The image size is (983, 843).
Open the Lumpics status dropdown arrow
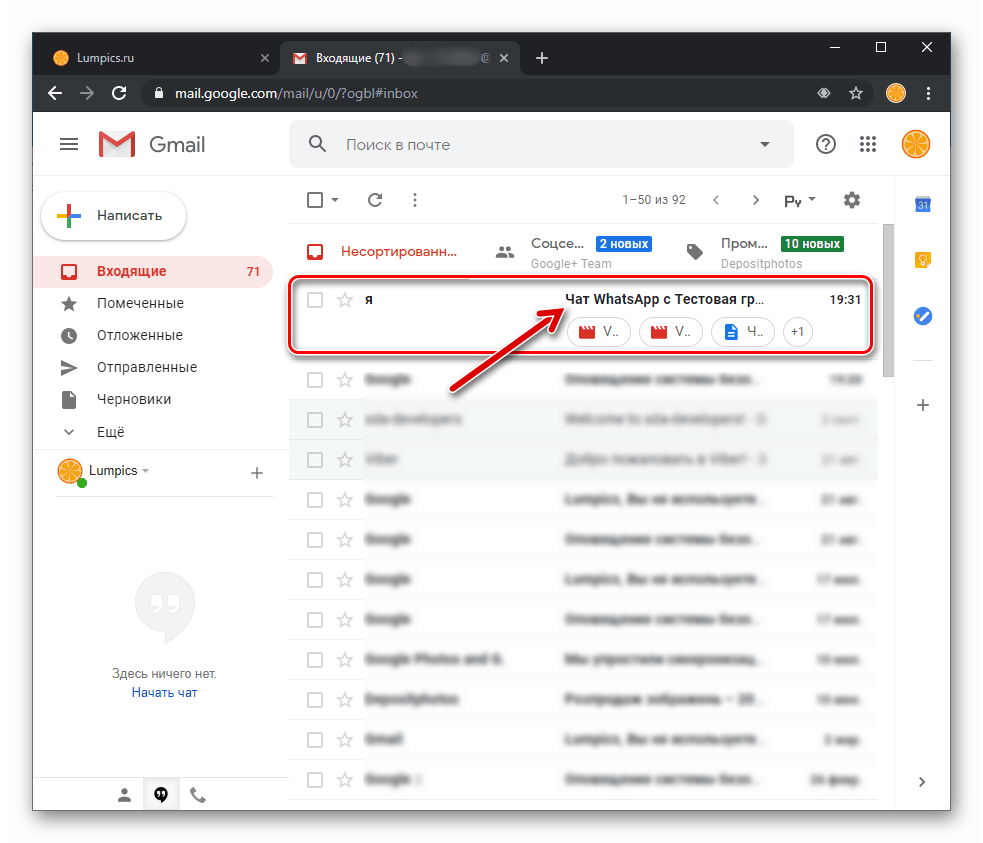click(x=145, y=471)
